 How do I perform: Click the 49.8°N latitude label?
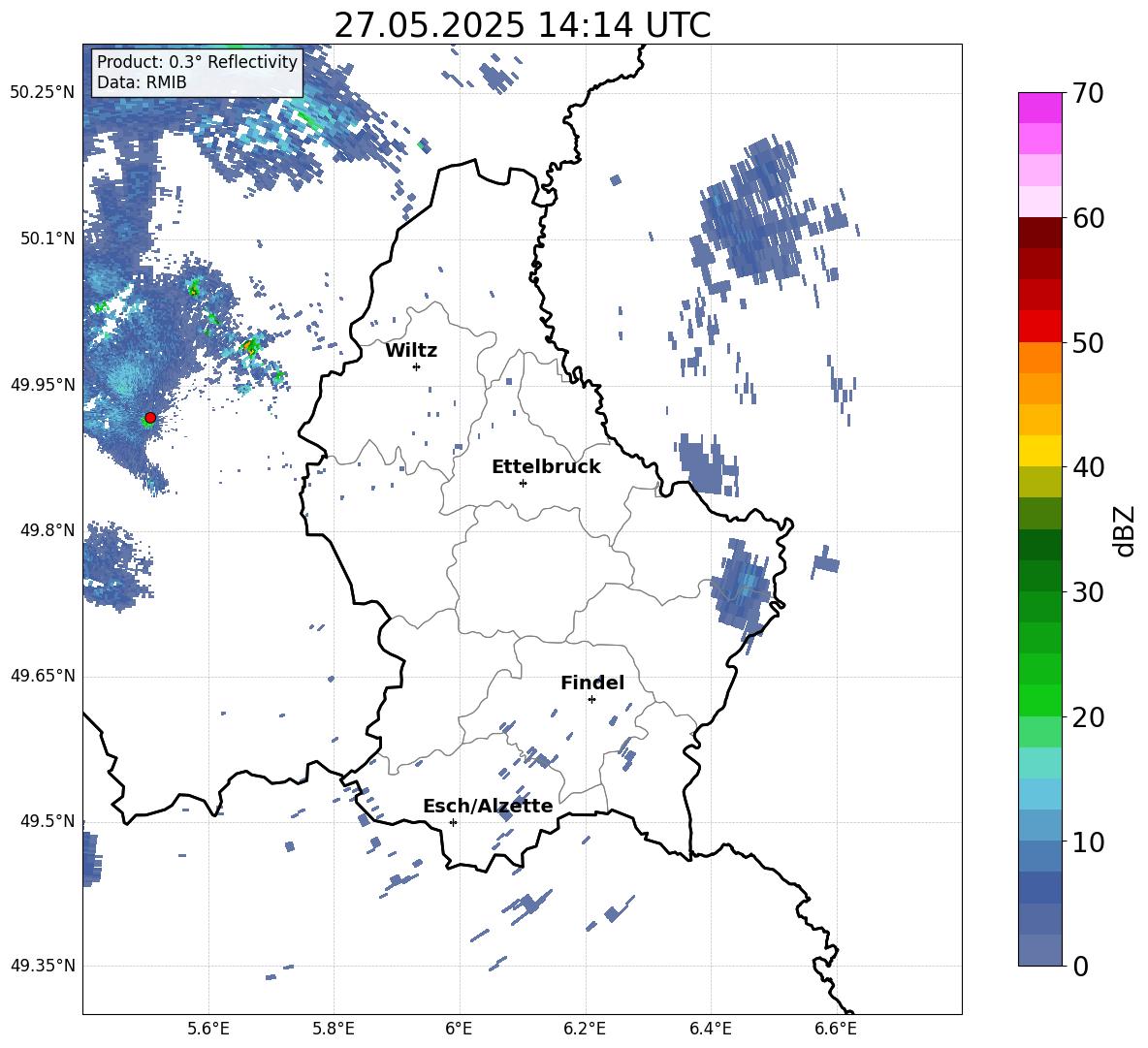47,530
